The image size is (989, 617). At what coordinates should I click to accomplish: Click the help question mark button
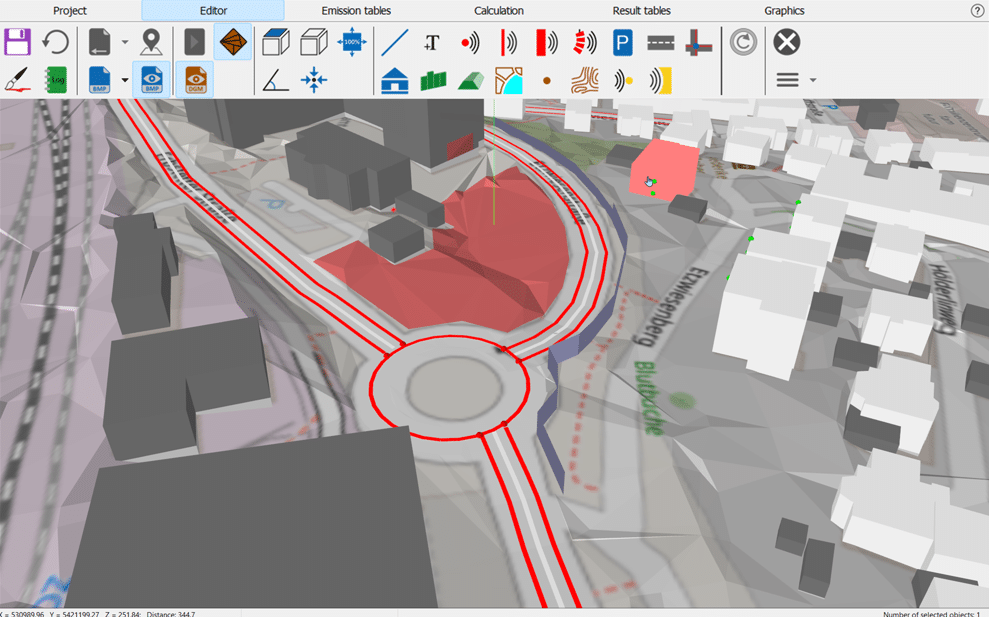point(977,10)
